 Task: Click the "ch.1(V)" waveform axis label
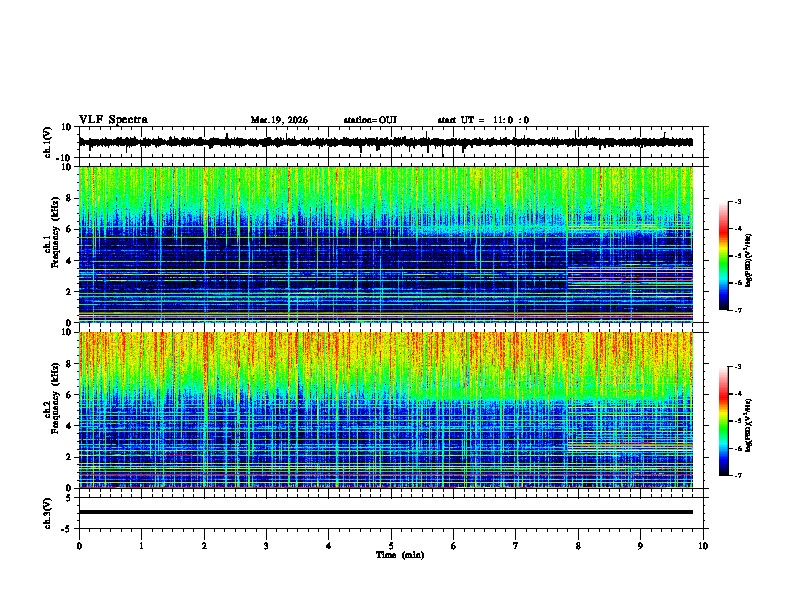coord(48,142)
